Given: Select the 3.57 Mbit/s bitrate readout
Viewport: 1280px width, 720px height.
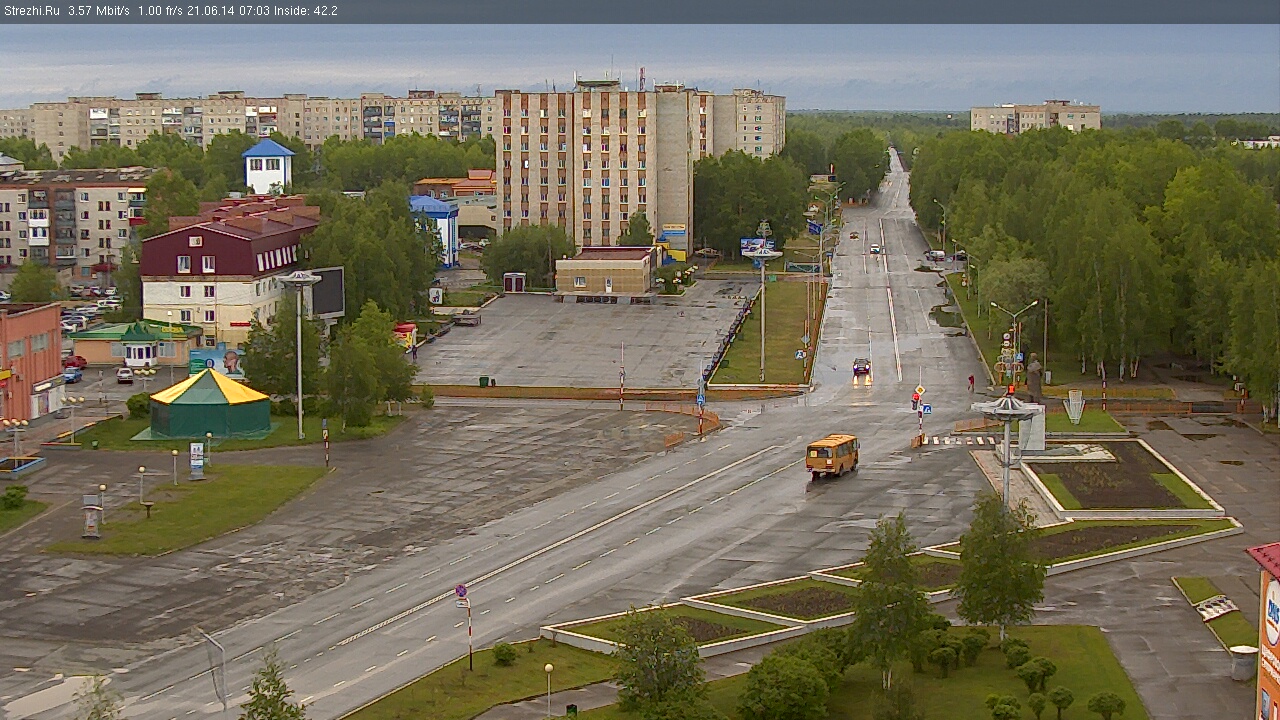Looking at the screenshot, I should tap(98, 11).
